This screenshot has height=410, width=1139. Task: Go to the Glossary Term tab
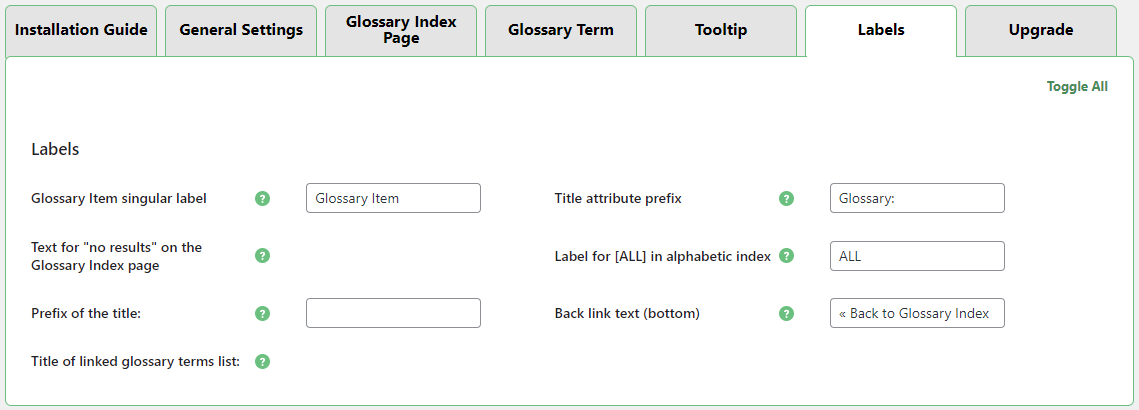561,31
